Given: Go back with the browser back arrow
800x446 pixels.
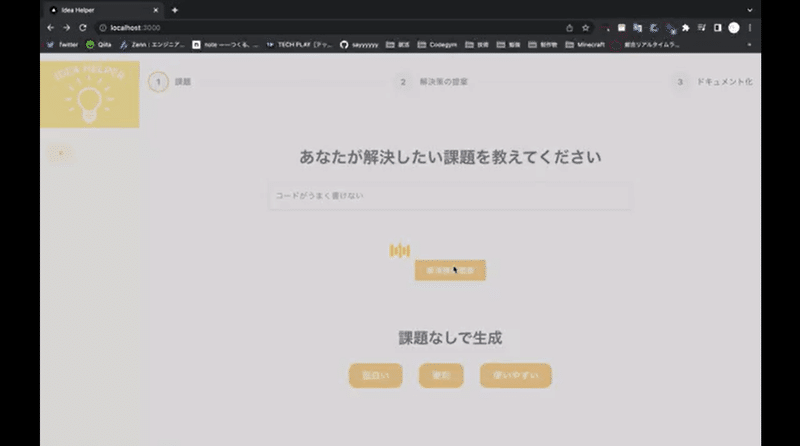Looking at the screenshot, I should click(50, 28).
